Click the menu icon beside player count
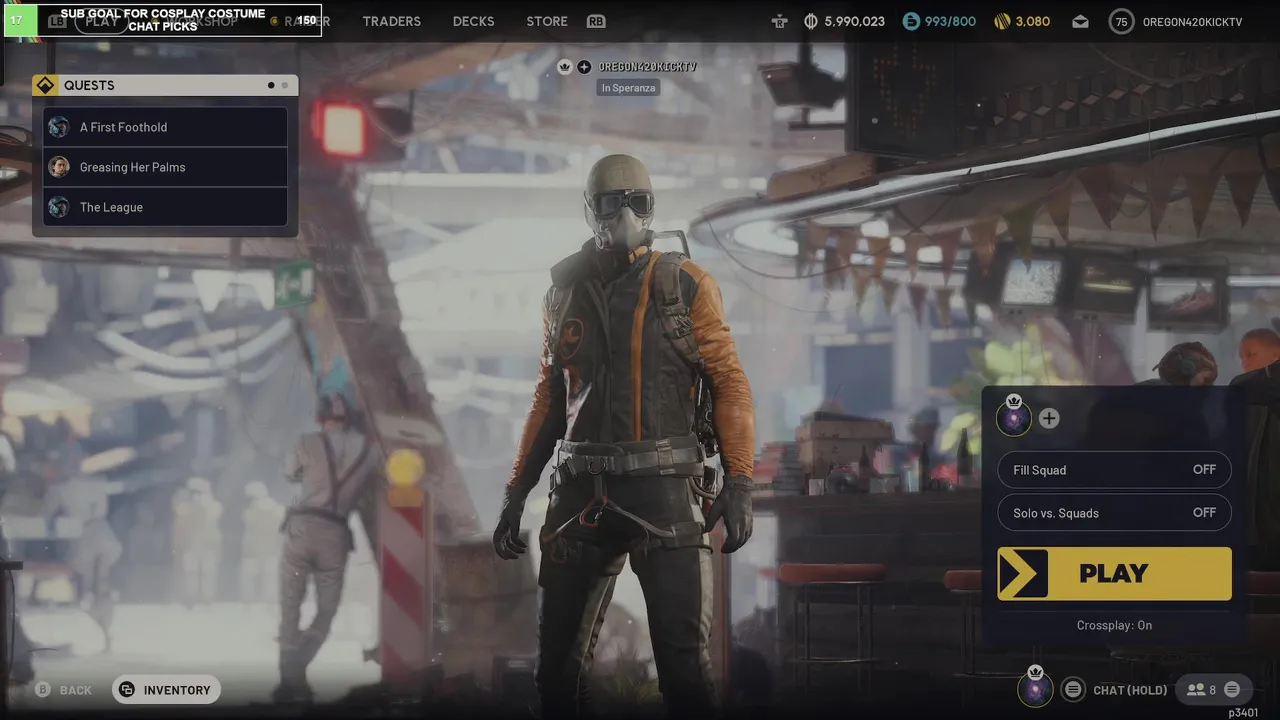Viewport: 1280px width, 720px height. (x=1232, y=689)
